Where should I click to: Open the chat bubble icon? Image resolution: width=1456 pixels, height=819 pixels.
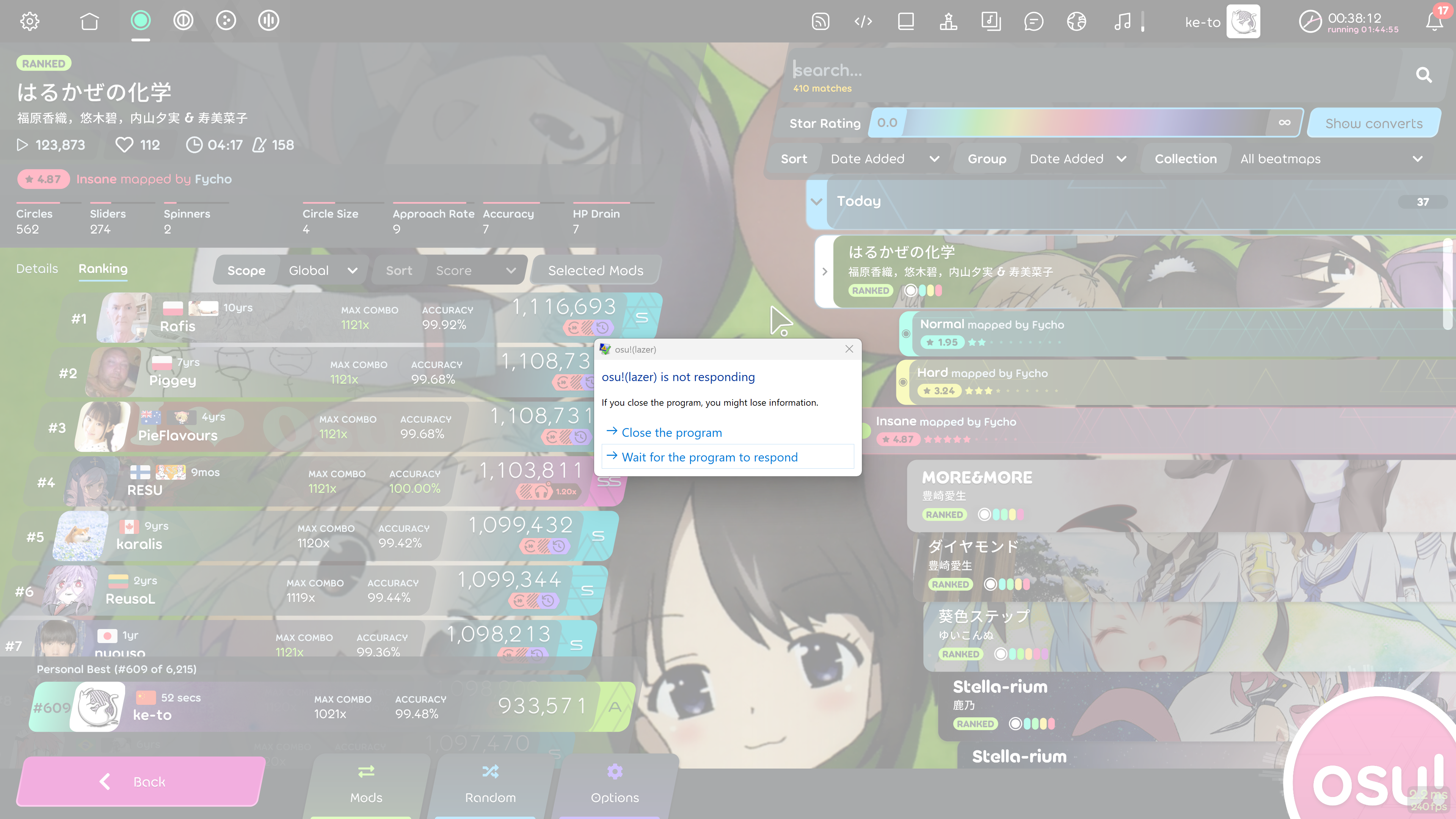(1034, 22)
